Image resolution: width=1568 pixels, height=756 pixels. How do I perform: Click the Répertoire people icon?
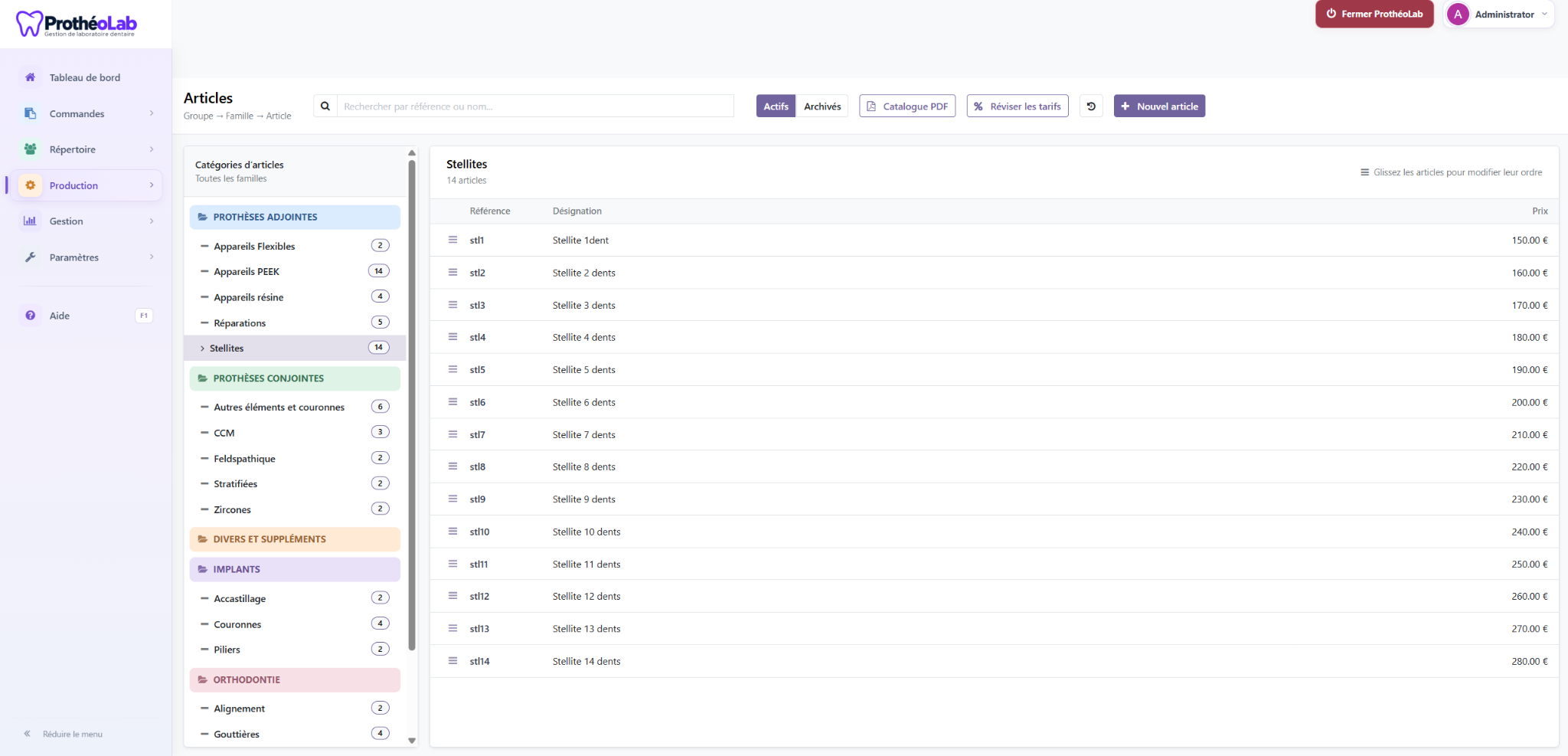(x=30, y=149)
